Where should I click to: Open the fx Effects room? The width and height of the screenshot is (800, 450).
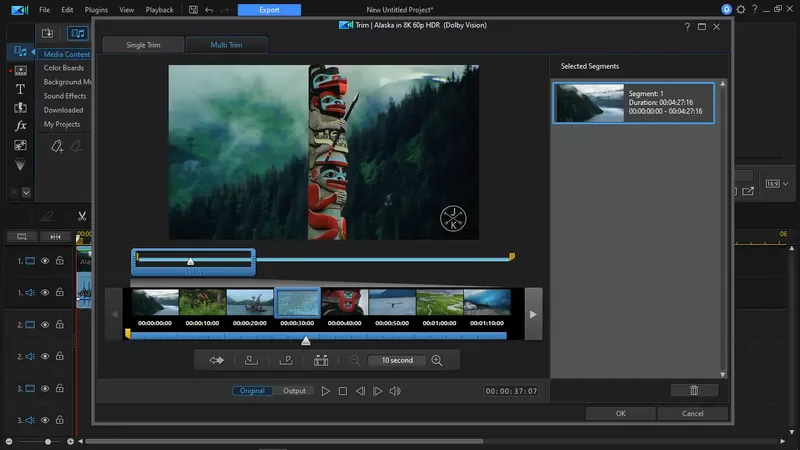(20, 126)
